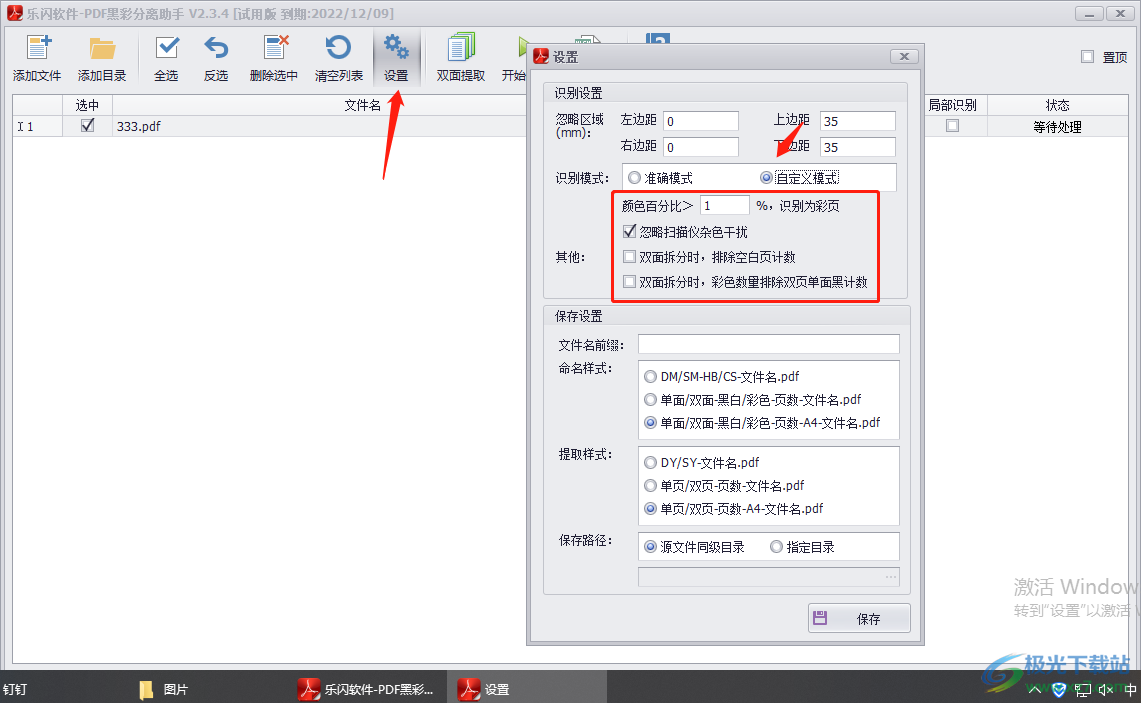Enable 彩色数量排除双页单面黑计数 checkbox
Image resolution: width=1141 pixels, height=703 pixels.
pyautogui.click(x=630, y=282)
